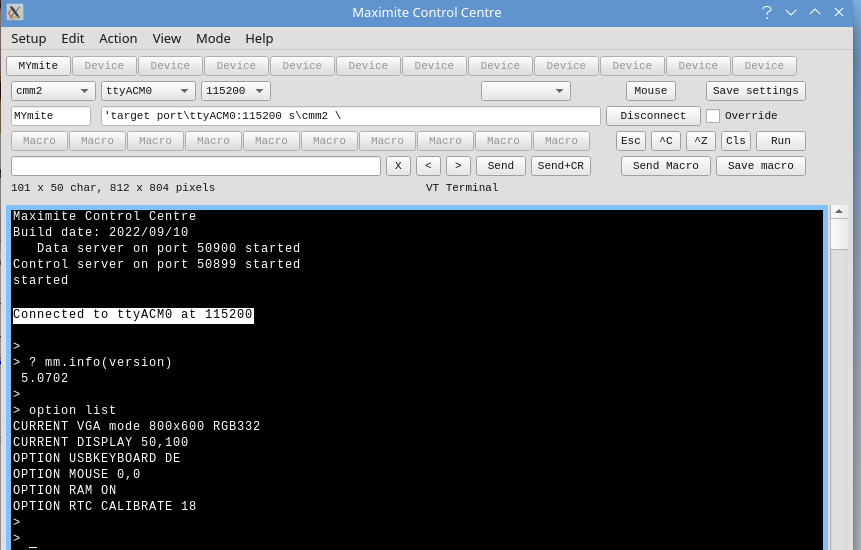861x550 pixels.
Task: Open the empty dropdown left of Mouse
Action: [525, 91]
